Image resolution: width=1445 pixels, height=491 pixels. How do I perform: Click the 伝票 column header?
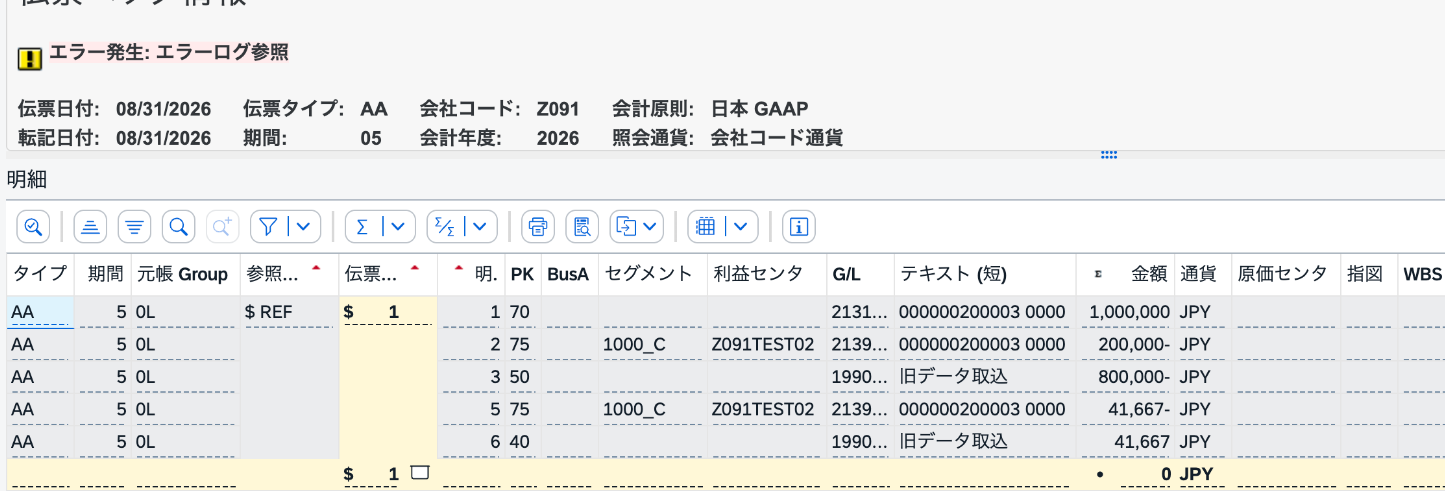[x=387, y=274]
